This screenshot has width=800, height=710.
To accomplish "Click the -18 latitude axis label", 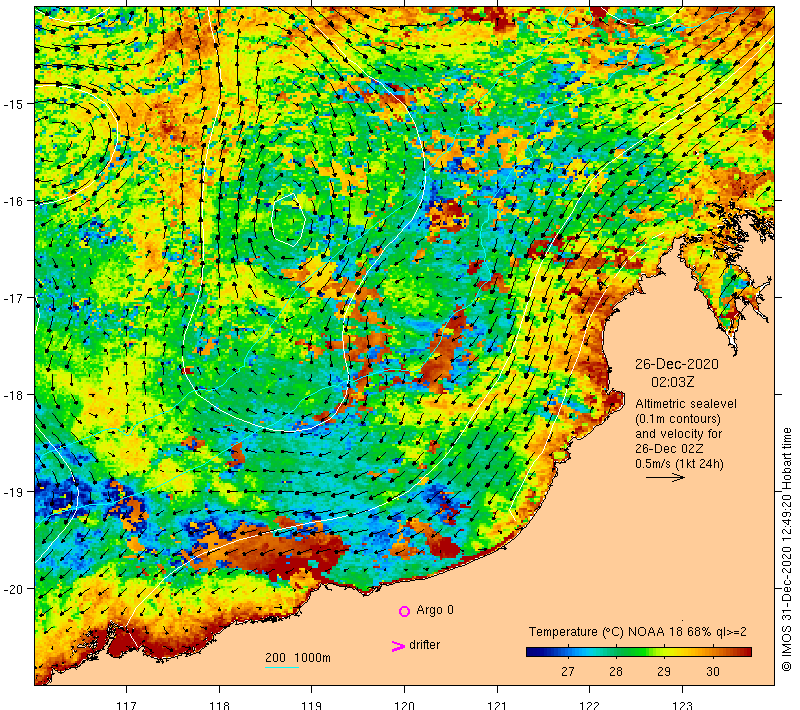I will (14, 395).
